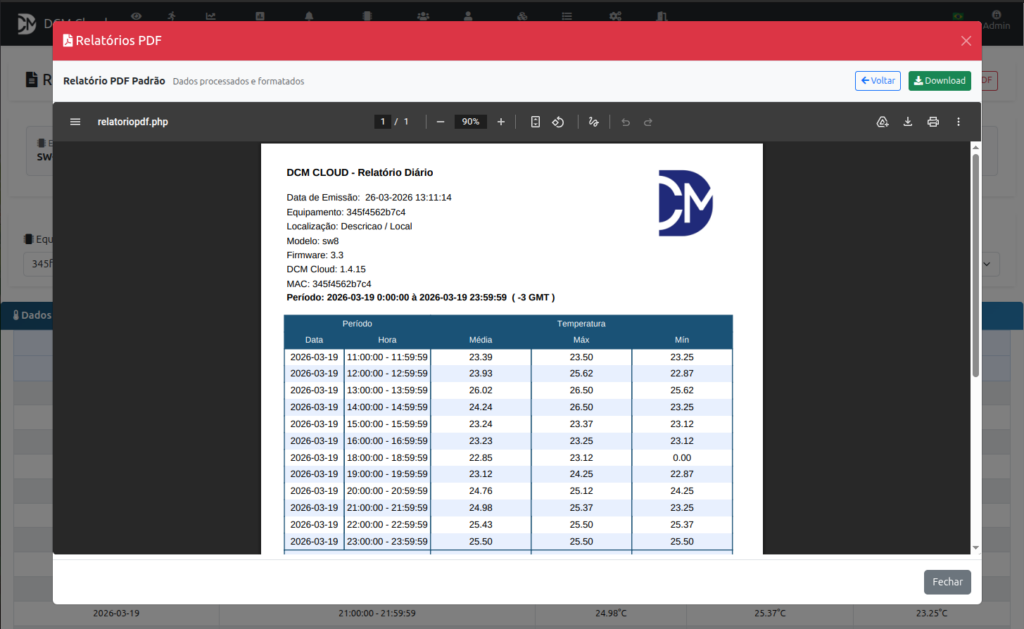The height and width of the screenshot is (629, 1024).
Task: Click the redo annotation arrow
Action: pos(648,122)
